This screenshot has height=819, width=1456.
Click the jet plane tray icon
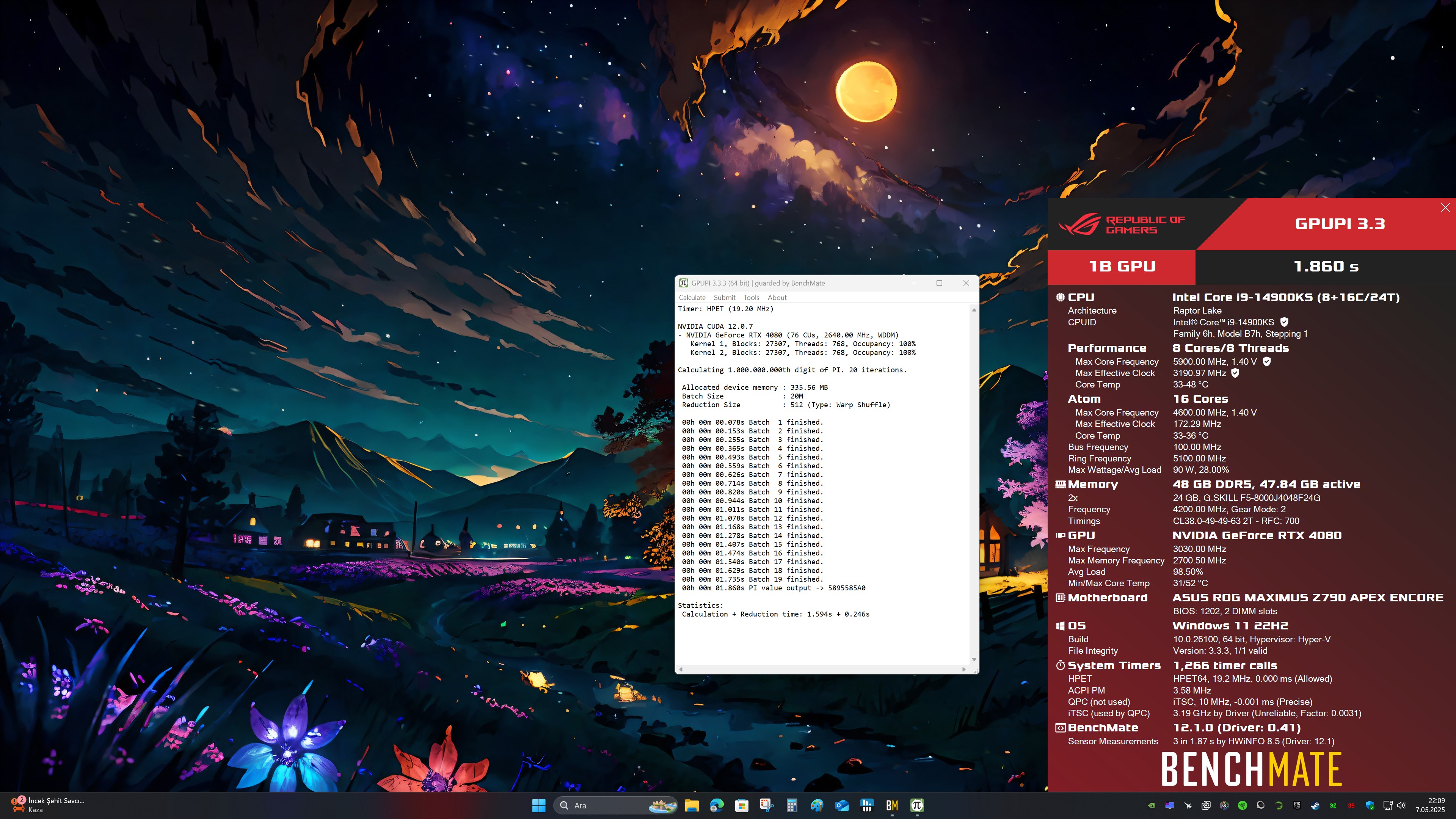1188,805
